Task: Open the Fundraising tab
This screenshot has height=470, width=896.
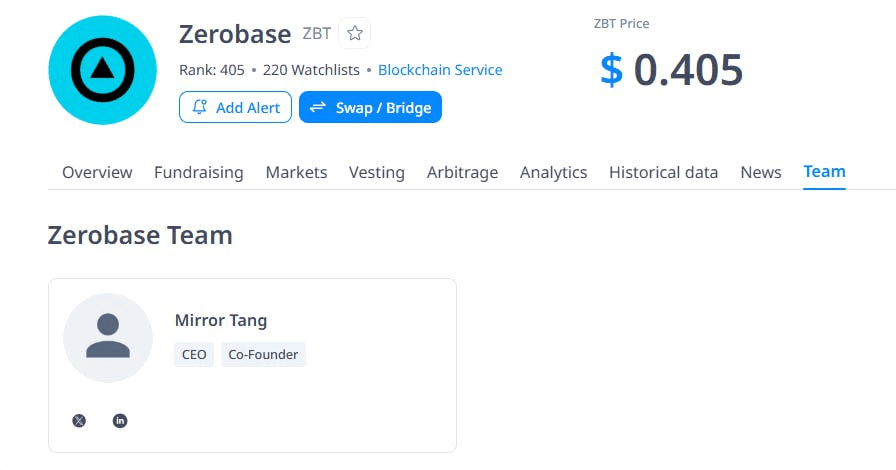Action: point(199,172)
